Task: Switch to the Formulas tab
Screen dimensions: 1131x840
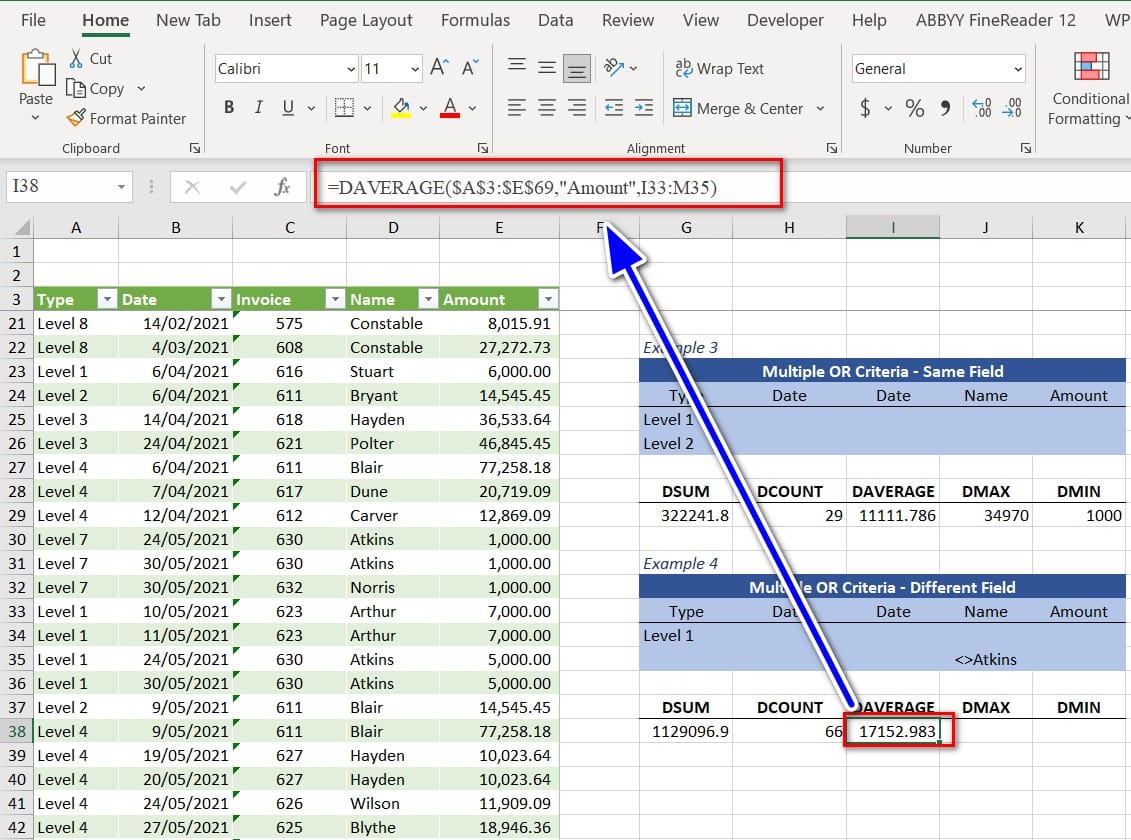Action: (x=475, y=20)
